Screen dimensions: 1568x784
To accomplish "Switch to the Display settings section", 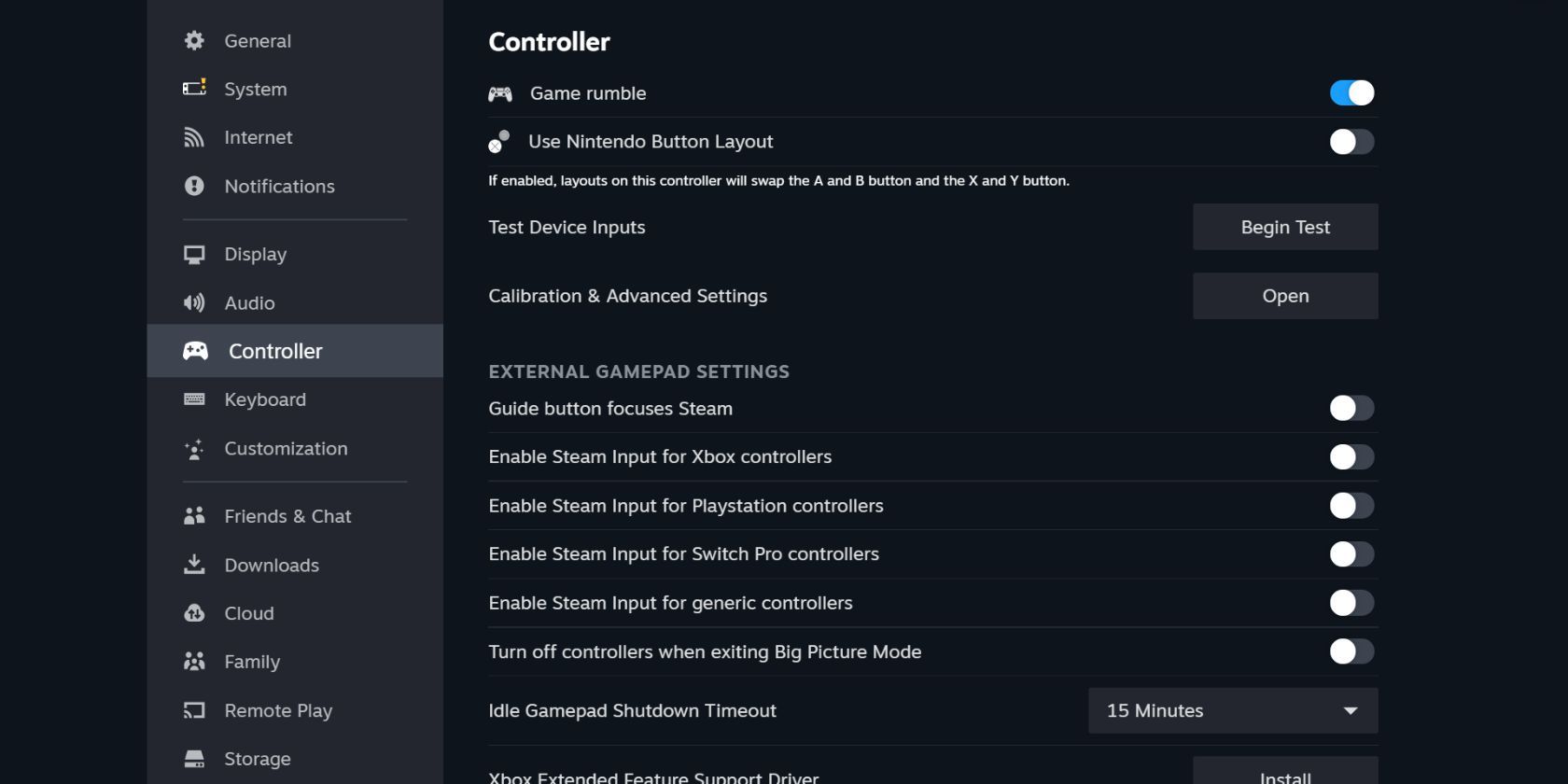I will point(254,254).
